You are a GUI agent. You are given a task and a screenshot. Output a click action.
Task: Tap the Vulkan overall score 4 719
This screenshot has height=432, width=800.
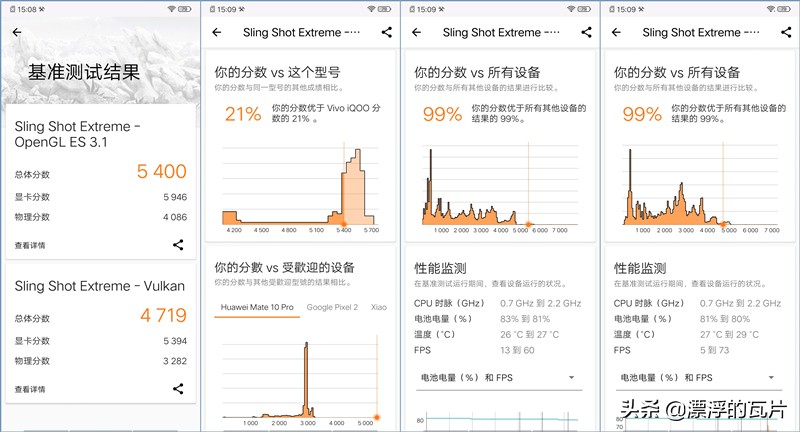click(x=163, y=315)
